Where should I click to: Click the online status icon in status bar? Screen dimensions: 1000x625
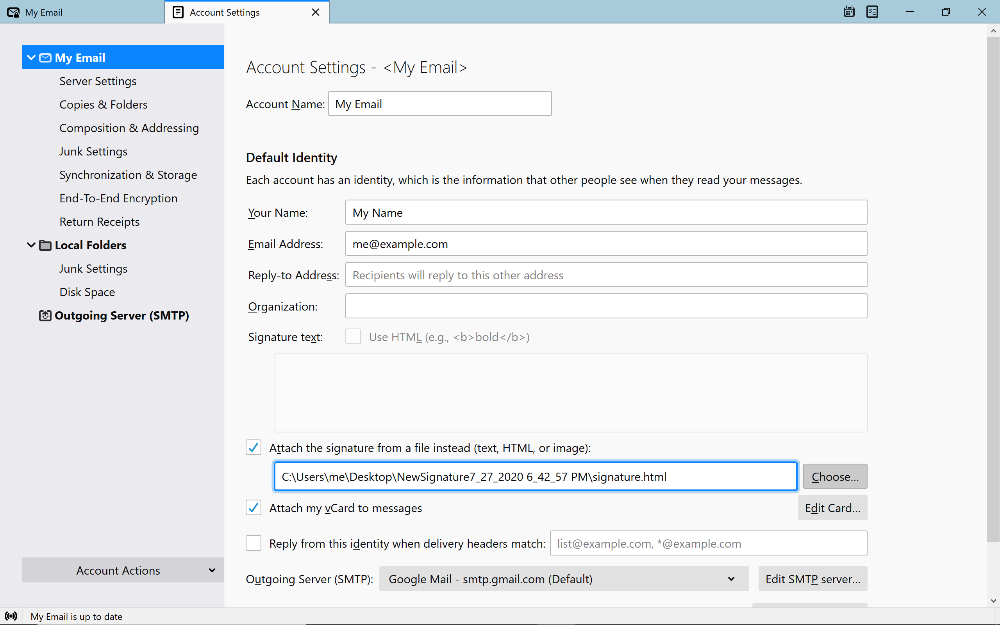click(x=11, y=616)
